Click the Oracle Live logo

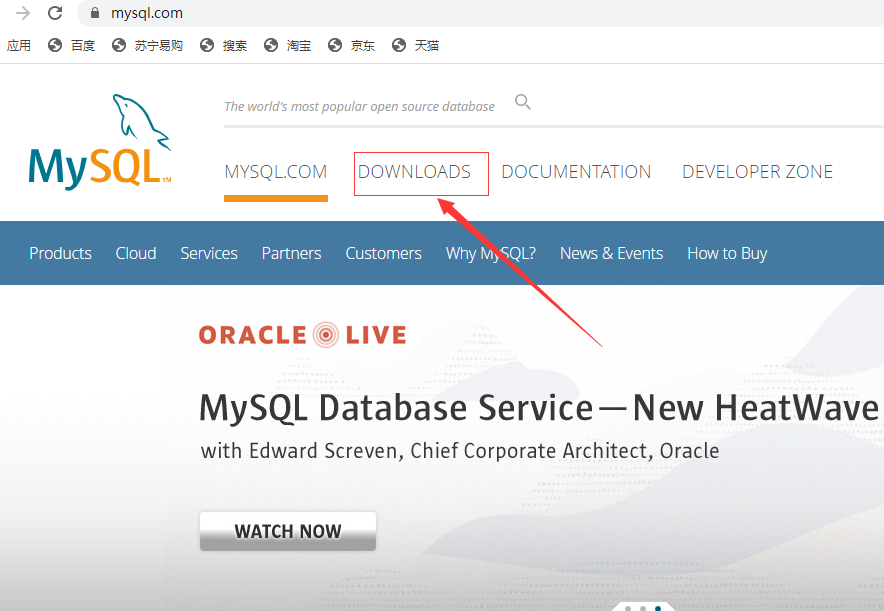(x=302, y=334)
